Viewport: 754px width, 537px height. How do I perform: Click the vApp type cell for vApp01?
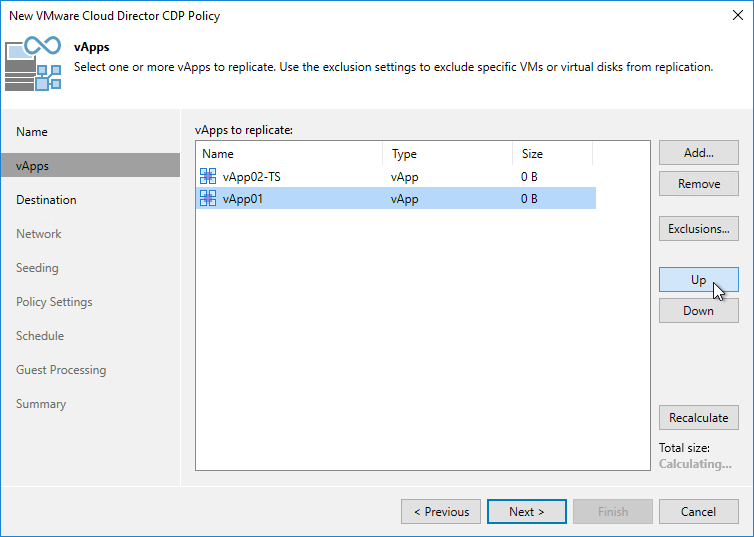[x=404, y=199]
